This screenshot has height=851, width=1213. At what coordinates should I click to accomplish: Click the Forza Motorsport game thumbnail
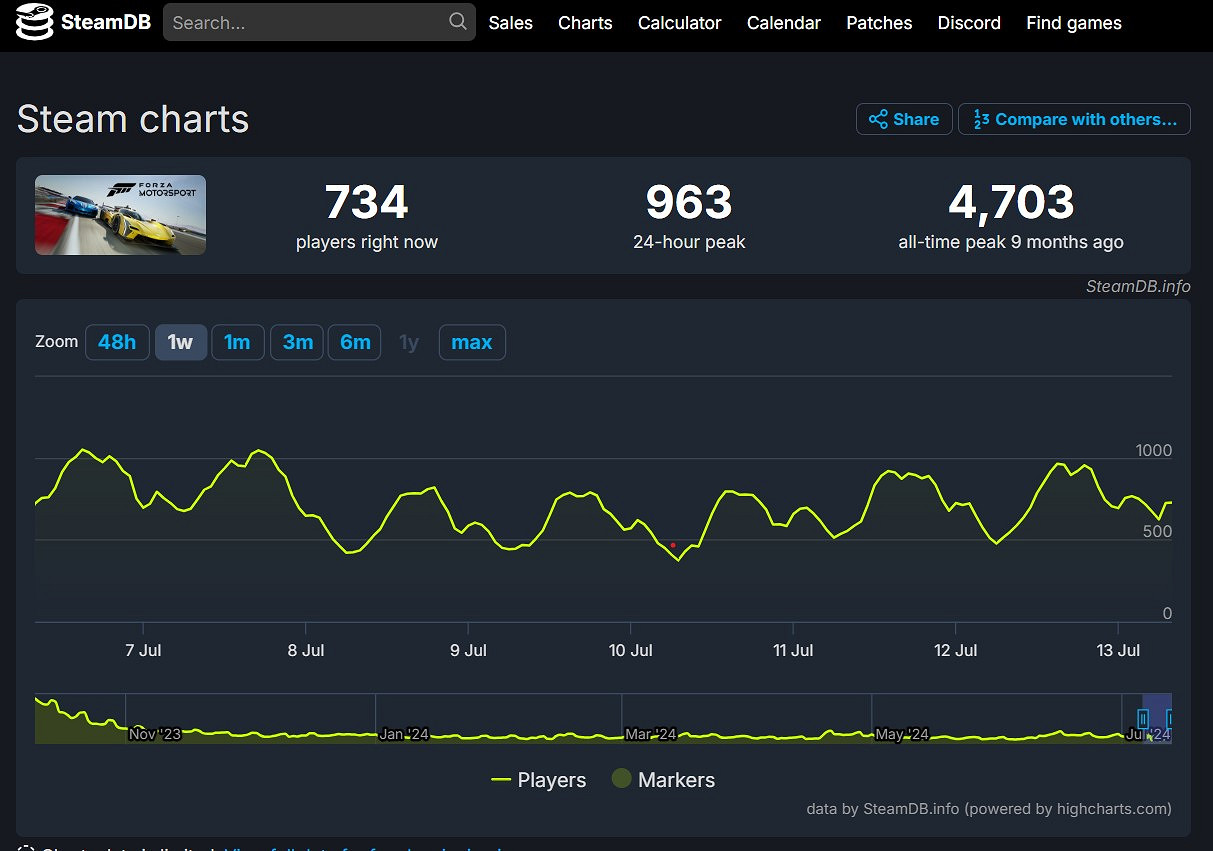120,215
